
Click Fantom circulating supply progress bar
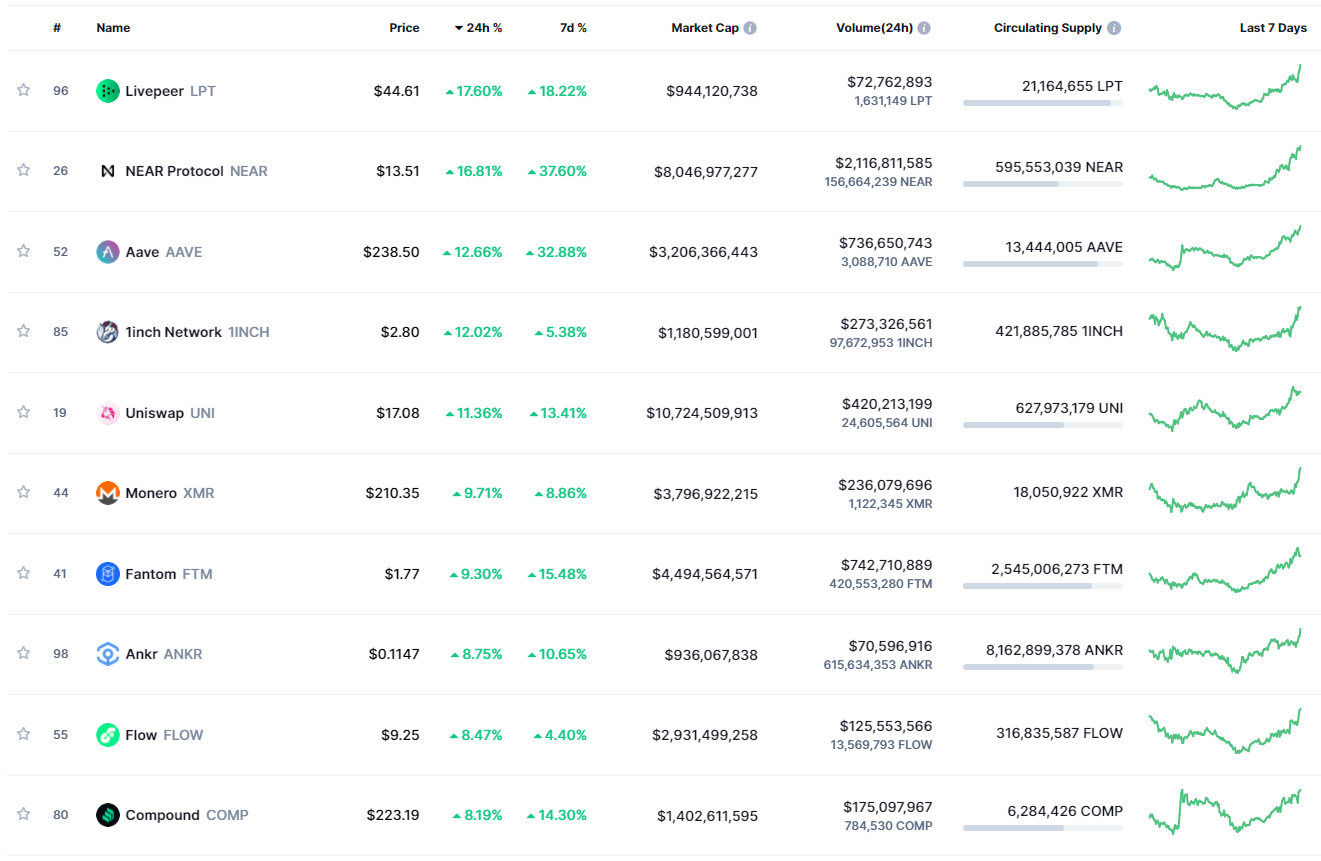[x=1043, y=586]
